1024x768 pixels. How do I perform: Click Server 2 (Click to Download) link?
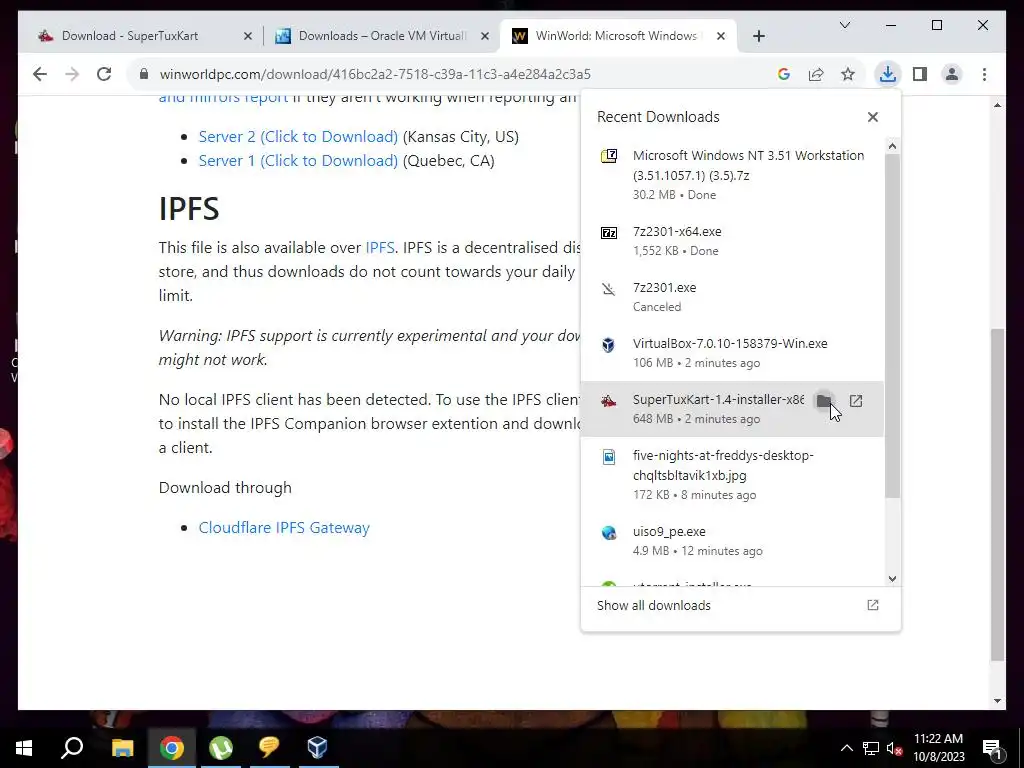[x=298, y=136]
